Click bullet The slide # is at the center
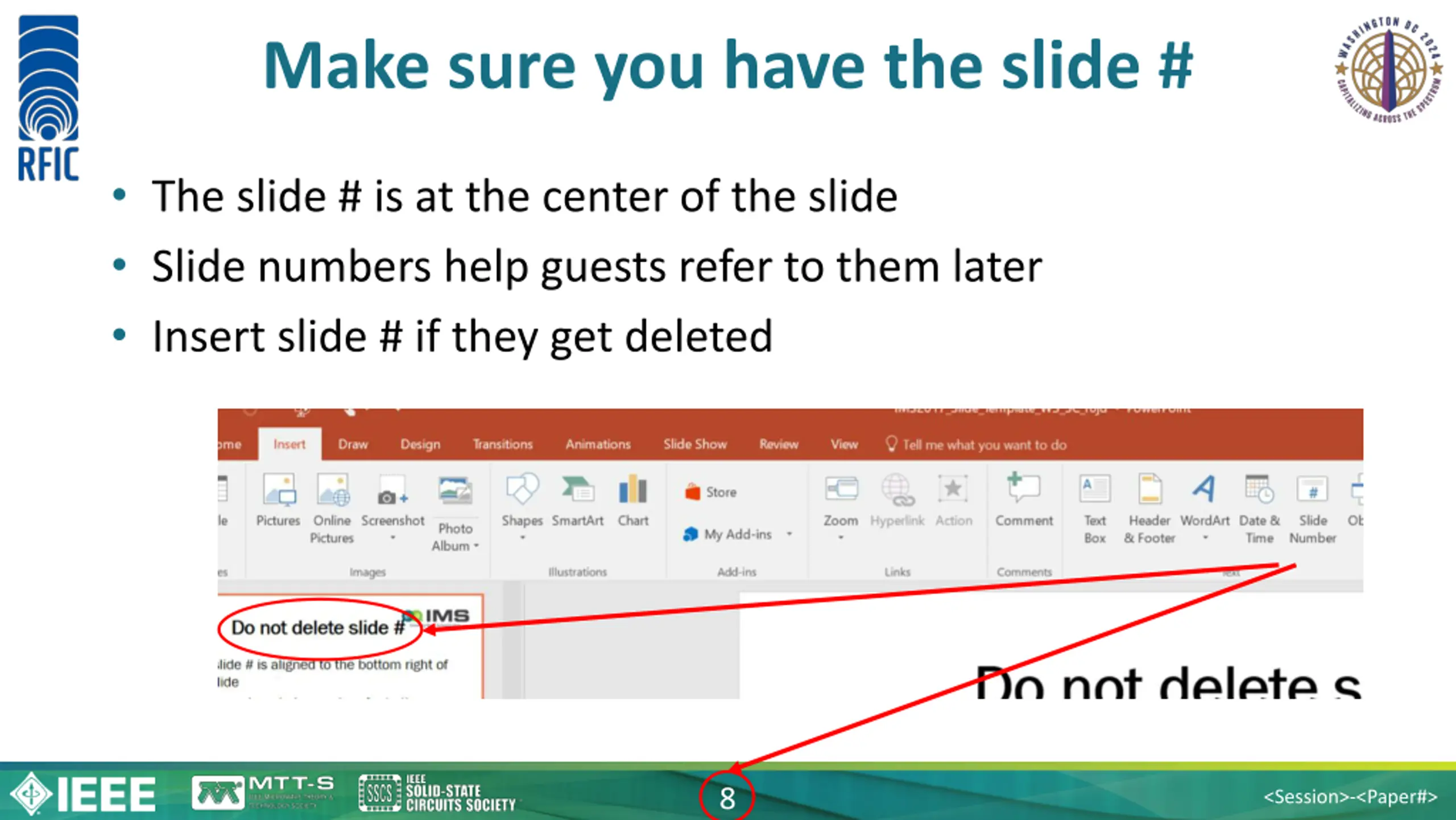1456x820 pixels. (x=524, y=196)
